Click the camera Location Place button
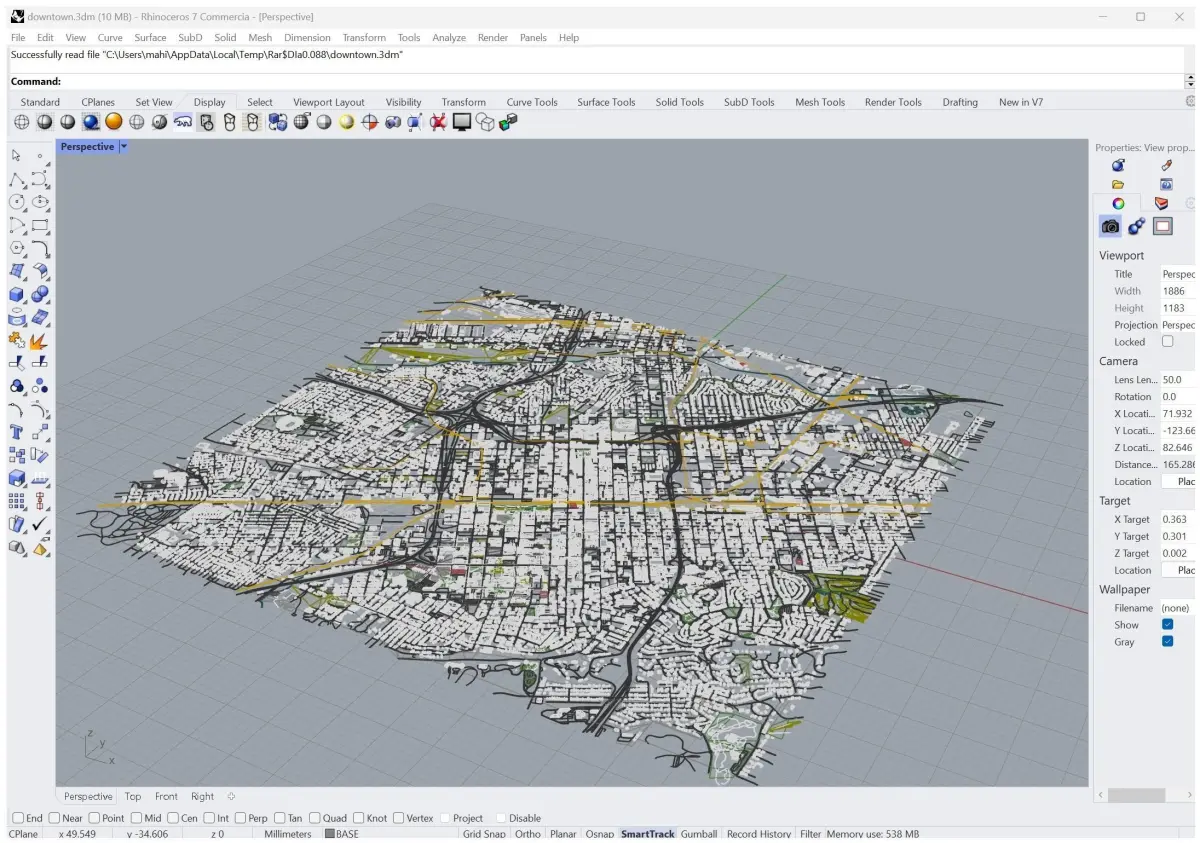 [1178, 481]
